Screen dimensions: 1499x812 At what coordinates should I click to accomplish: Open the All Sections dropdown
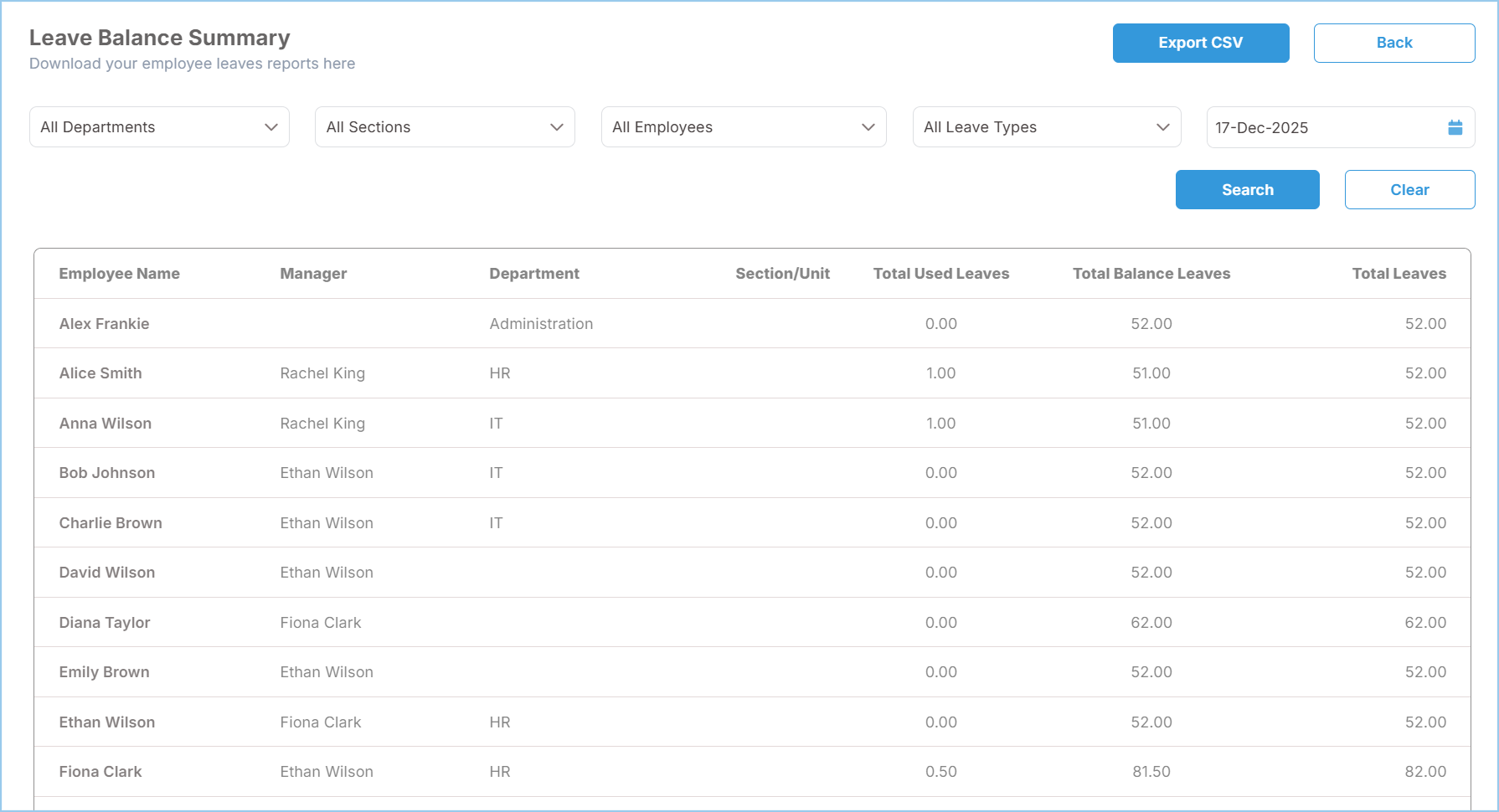445,127
